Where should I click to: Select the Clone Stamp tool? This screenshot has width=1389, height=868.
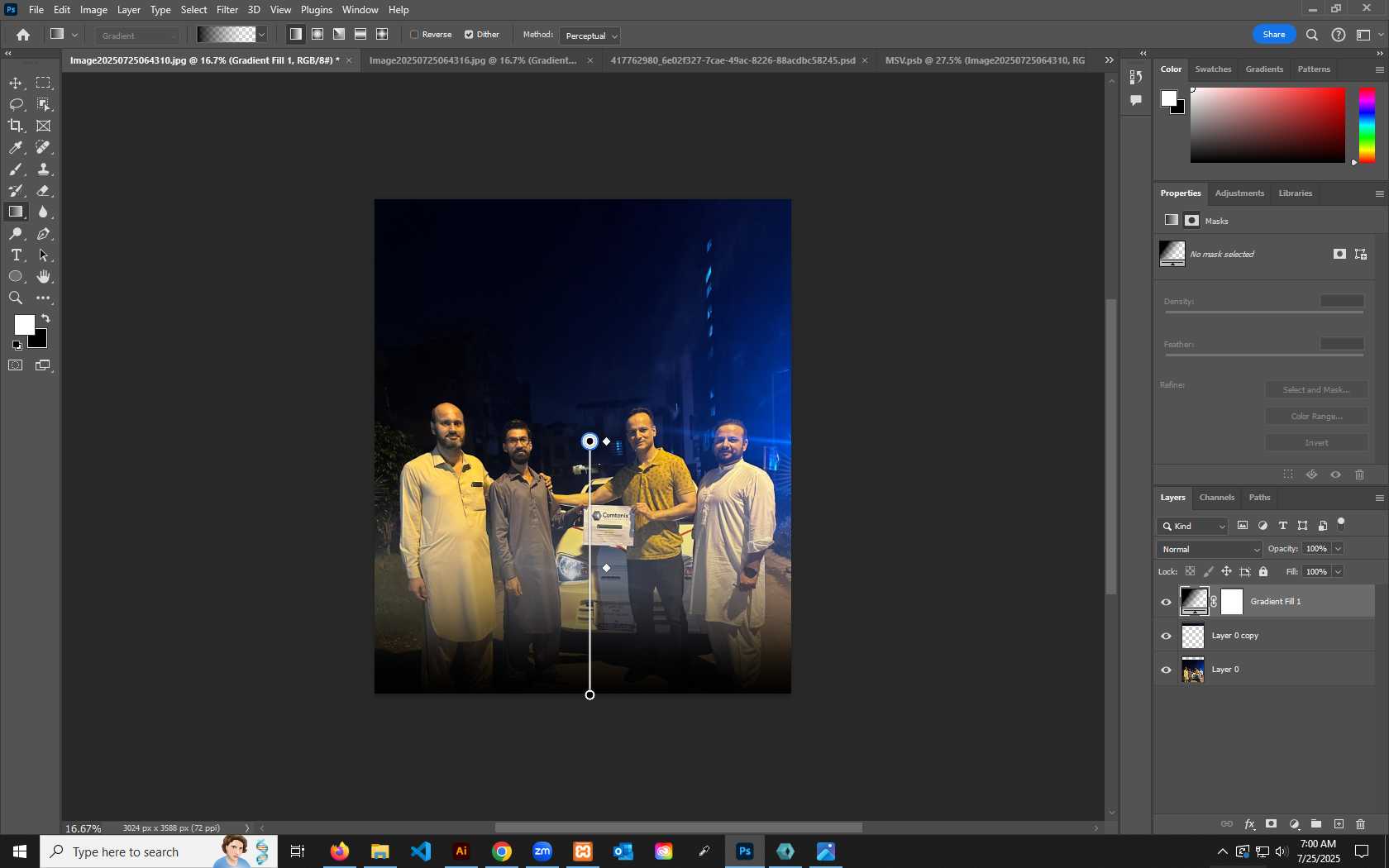[x=44, y=169]
